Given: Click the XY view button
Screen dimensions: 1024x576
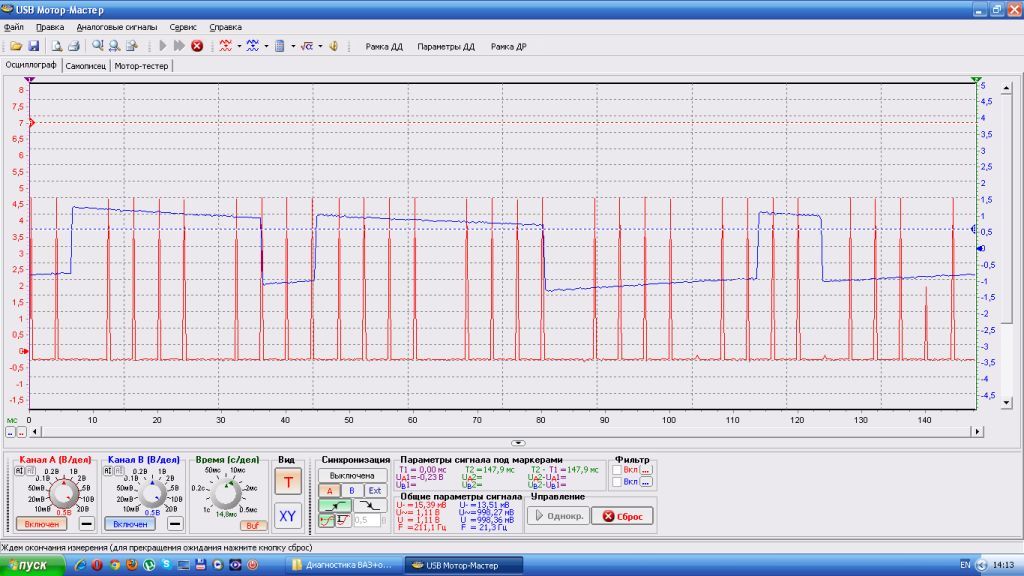Looking at the screenshot, I should pyautogui.click(x=287, y=516).
